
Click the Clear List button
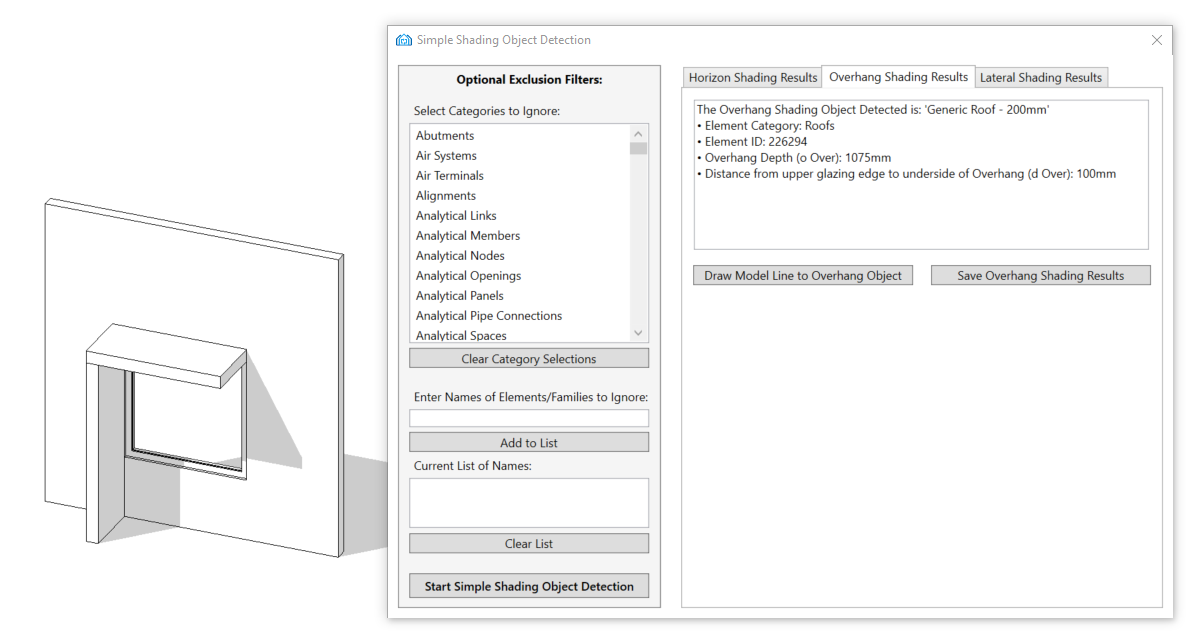tap(528, 544)
